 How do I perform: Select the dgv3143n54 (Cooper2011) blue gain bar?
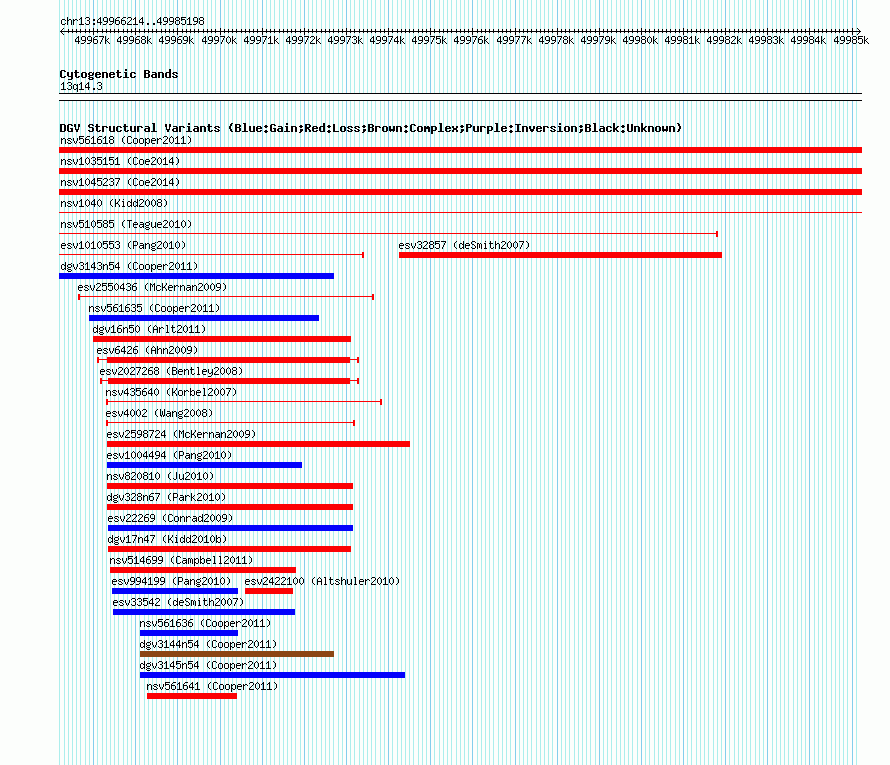click(196, 276)
